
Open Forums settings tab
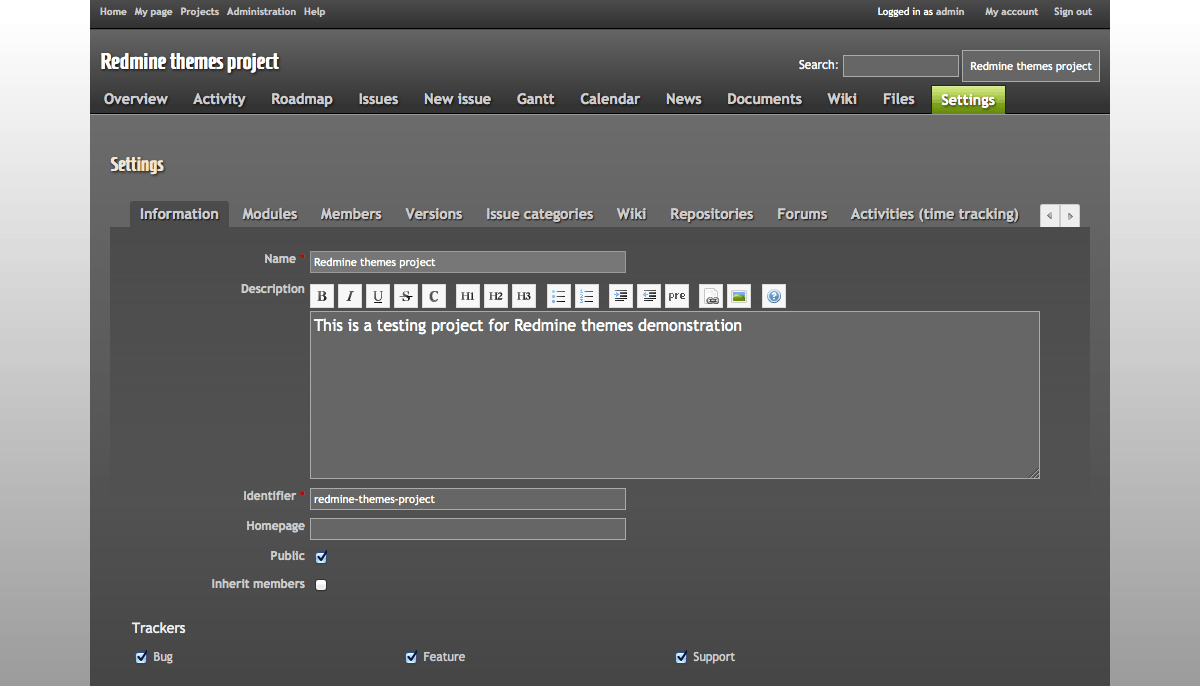[802, 214]
